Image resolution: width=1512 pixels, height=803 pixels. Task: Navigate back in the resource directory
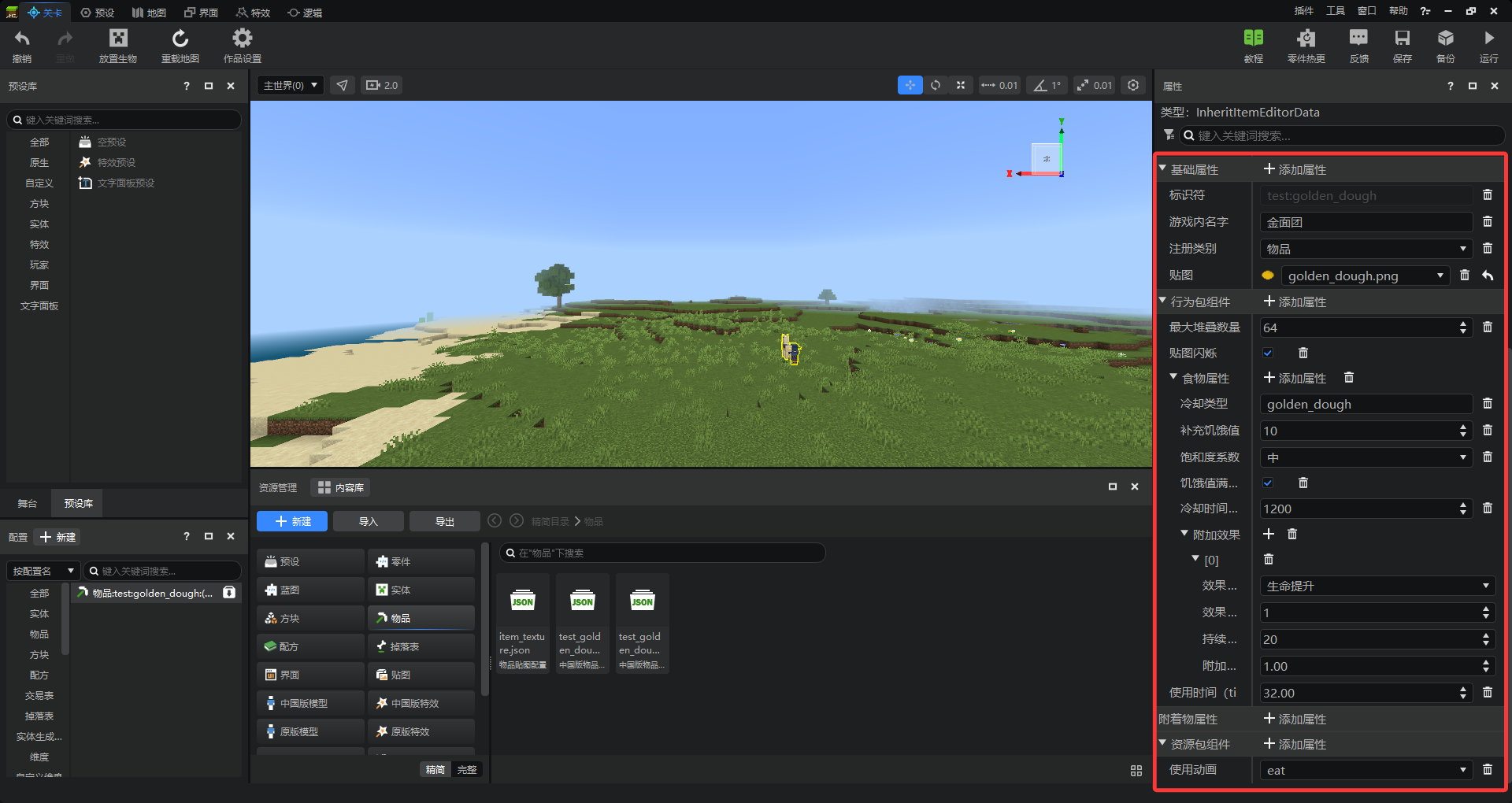point(495,520)
